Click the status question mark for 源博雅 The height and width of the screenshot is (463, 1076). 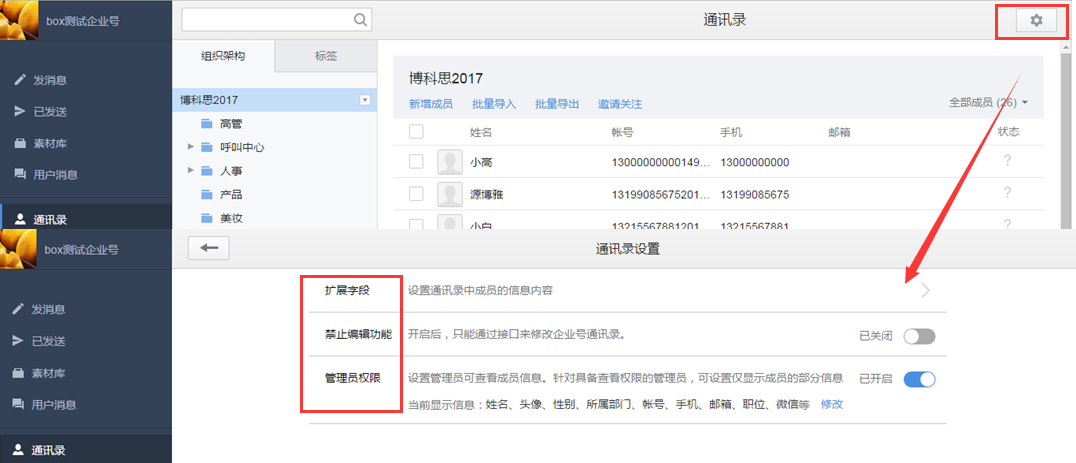1007,193
